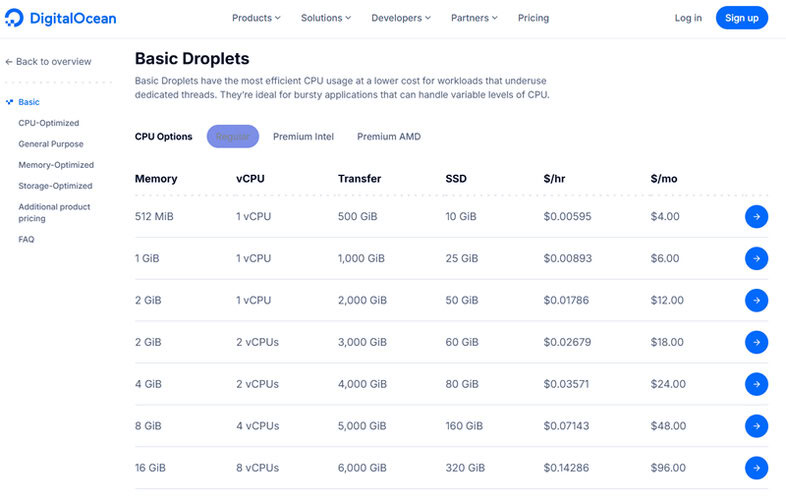The width and height of the screenshot is (786, 499).
Task: Open the Solutions dropdown menu
Action: tap(326, 18)
